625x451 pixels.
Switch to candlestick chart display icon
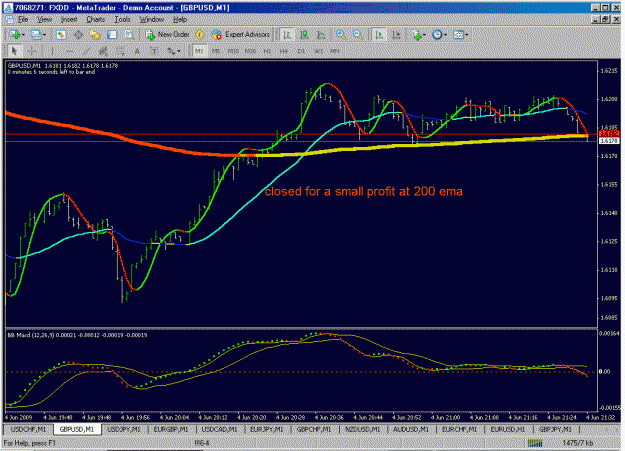pyautogui.click(x=304, y=35)
